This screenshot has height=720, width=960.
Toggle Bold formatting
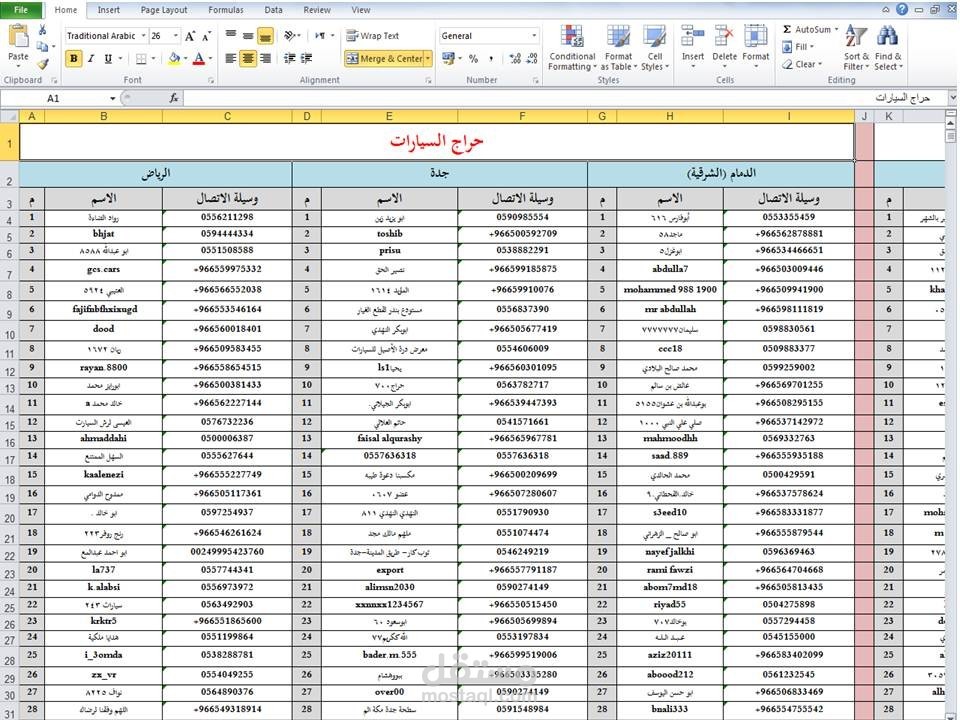point(74,59)
